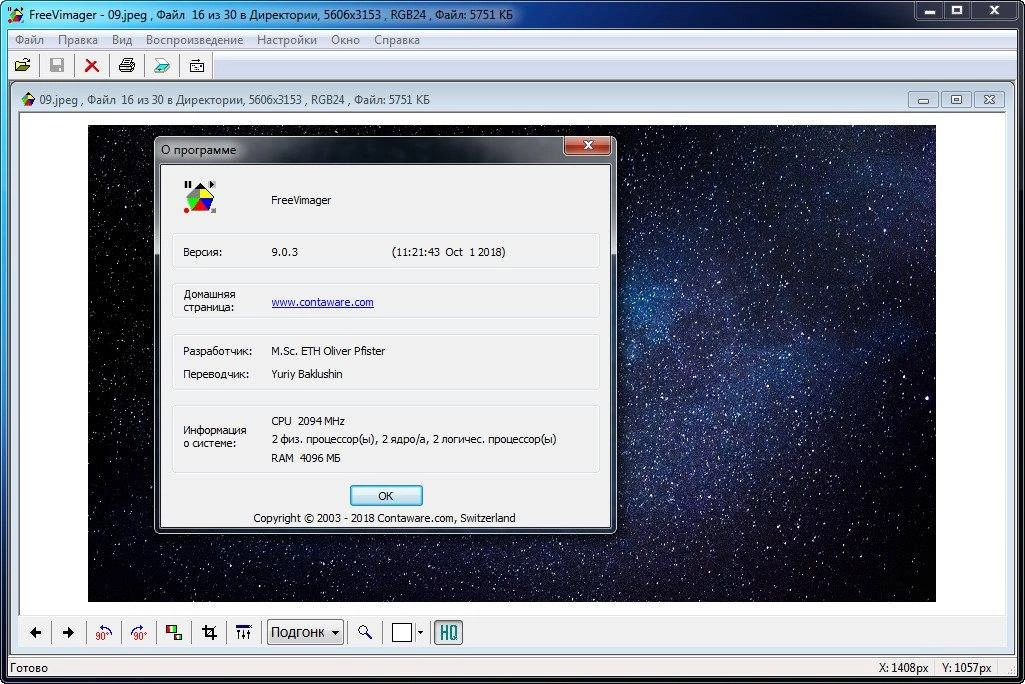
Task: Restore the 09.jpeg child window
Action: (956, 100)
